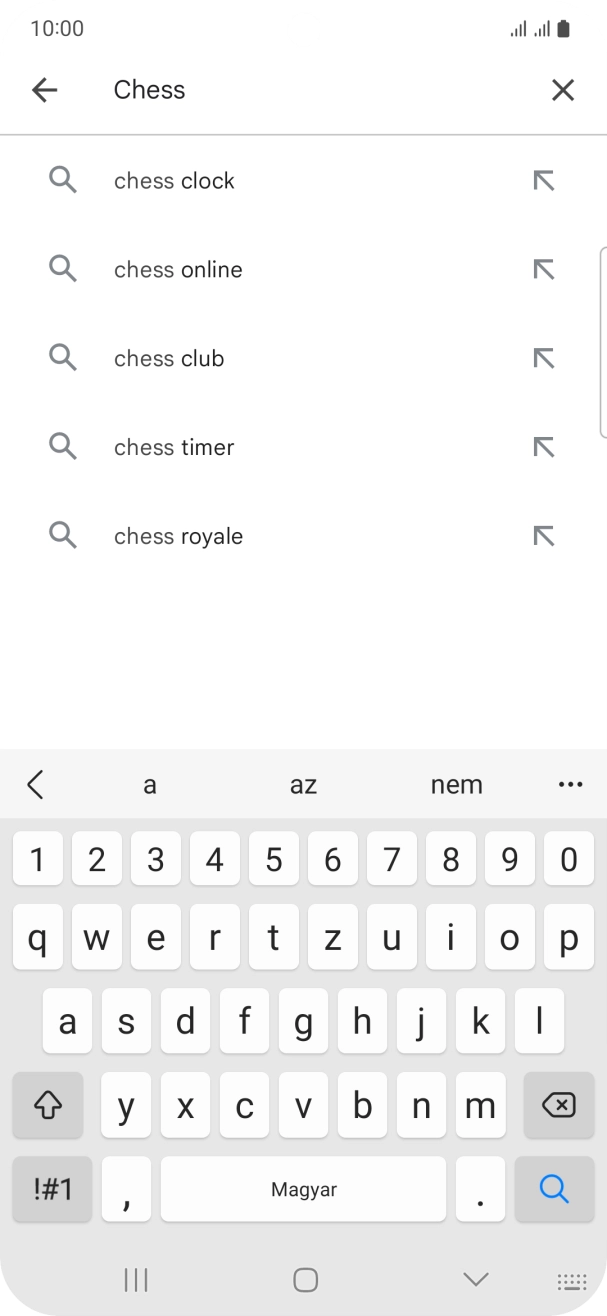
Task: Toggle the Shift key on the keyboard
Action: click(47, 1105)
